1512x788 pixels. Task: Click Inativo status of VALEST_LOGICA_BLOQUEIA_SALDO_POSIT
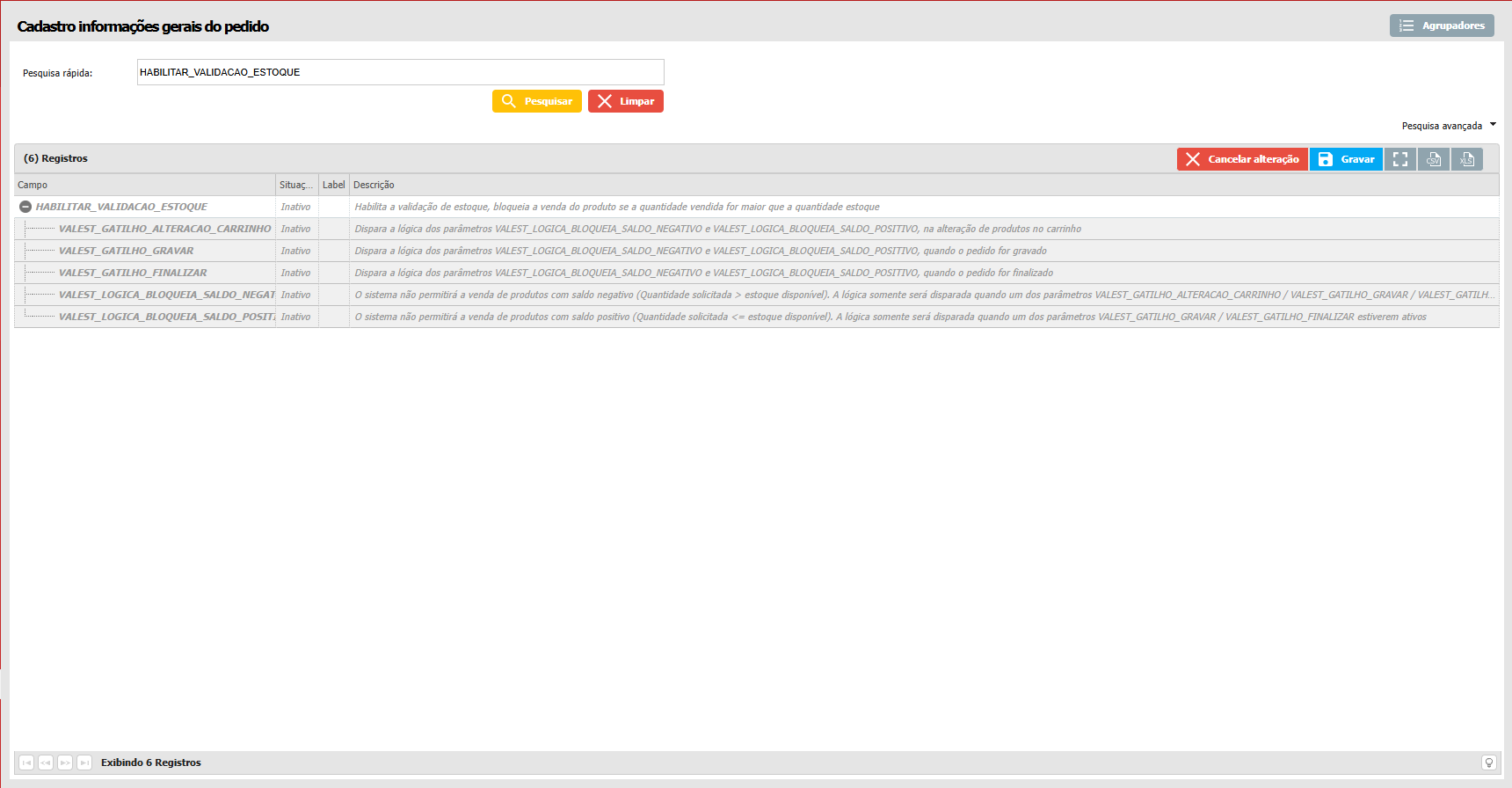pos(296,317)
